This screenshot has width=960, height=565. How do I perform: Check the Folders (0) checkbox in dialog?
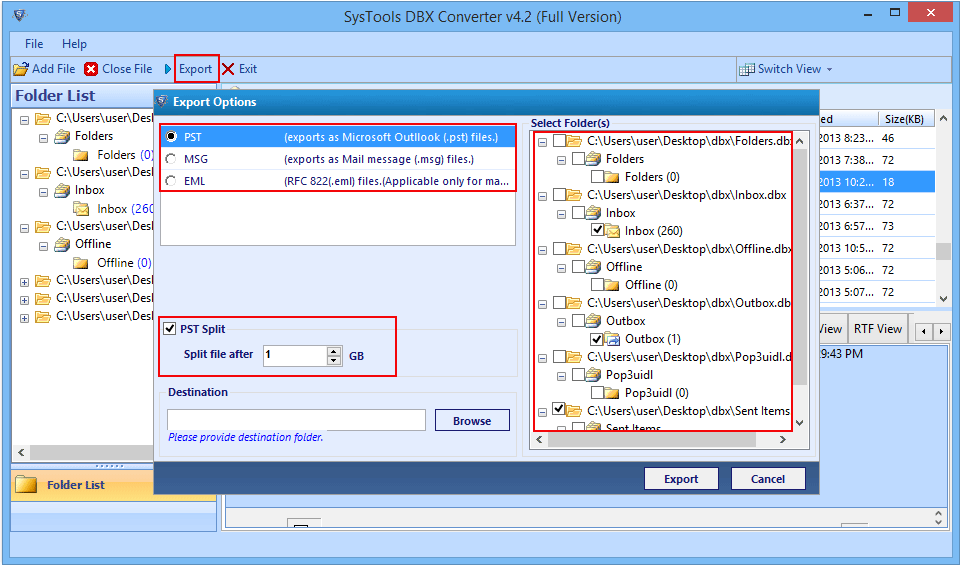point(597,177)
